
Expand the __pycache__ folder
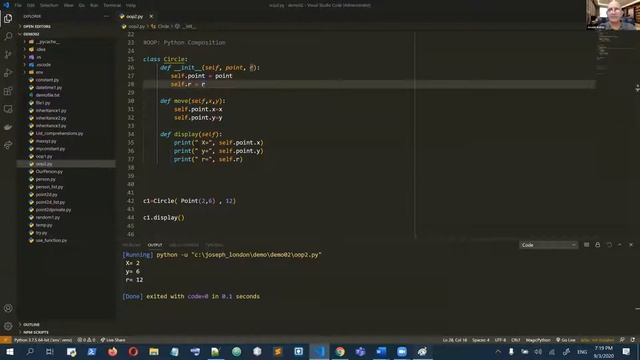tap(48, 42)
